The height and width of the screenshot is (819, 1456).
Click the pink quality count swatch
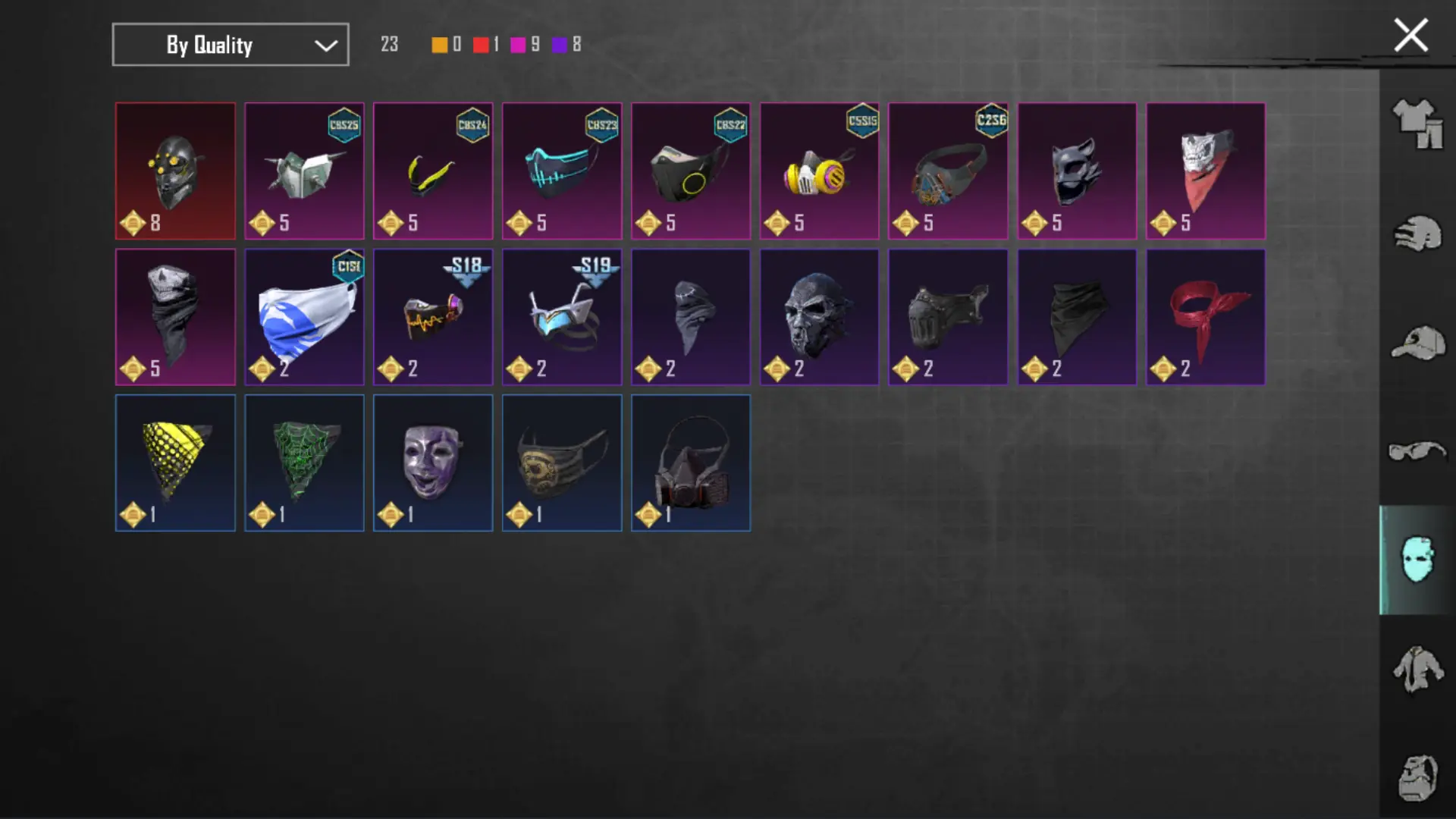pyautogui.click(x=518, y=45)
